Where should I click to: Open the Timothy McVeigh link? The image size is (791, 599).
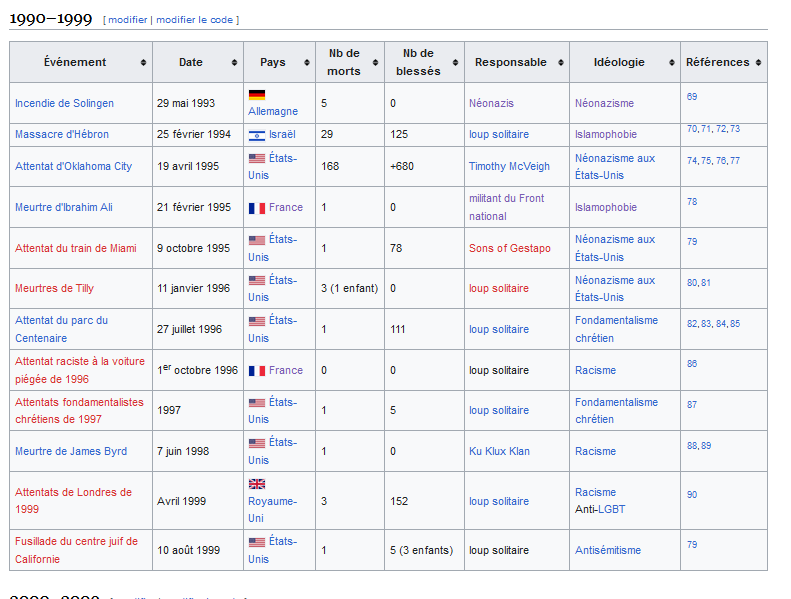click(x=507, y=167)
